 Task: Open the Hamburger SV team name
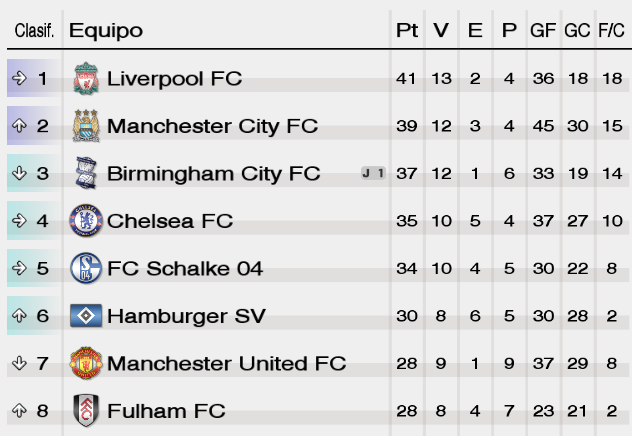(x=186, y=316)
